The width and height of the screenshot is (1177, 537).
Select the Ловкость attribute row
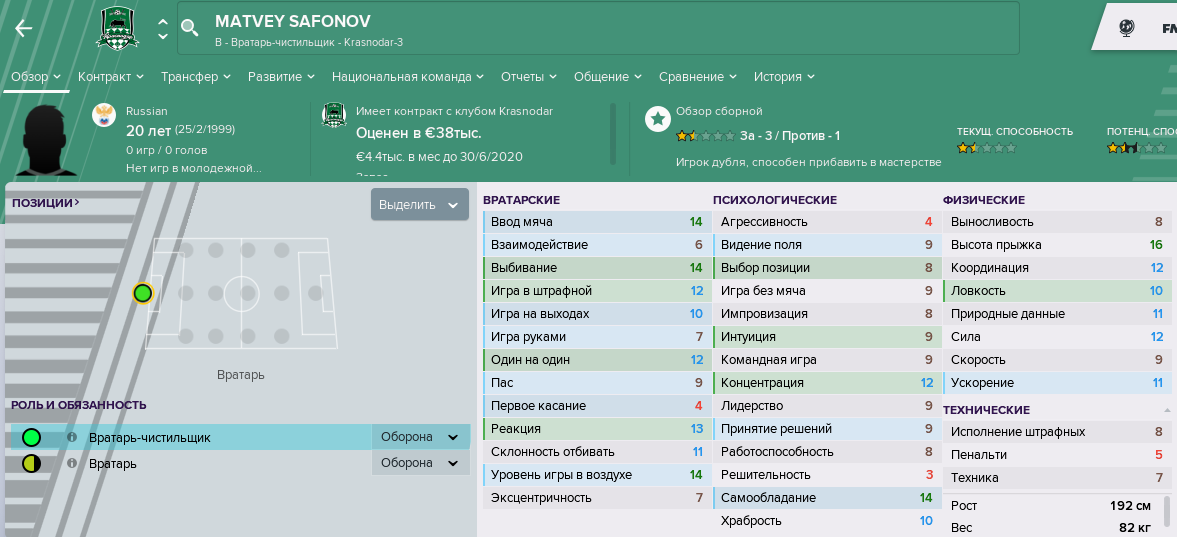coord(1056,291)
